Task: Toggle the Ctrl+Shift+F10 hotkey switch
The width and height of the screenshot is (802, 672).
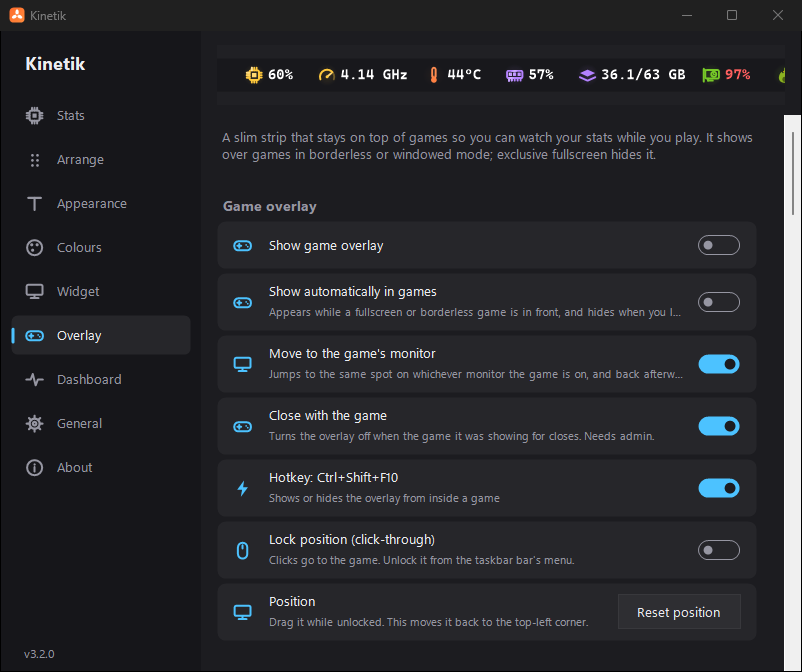Action: [x=719, y=488]
